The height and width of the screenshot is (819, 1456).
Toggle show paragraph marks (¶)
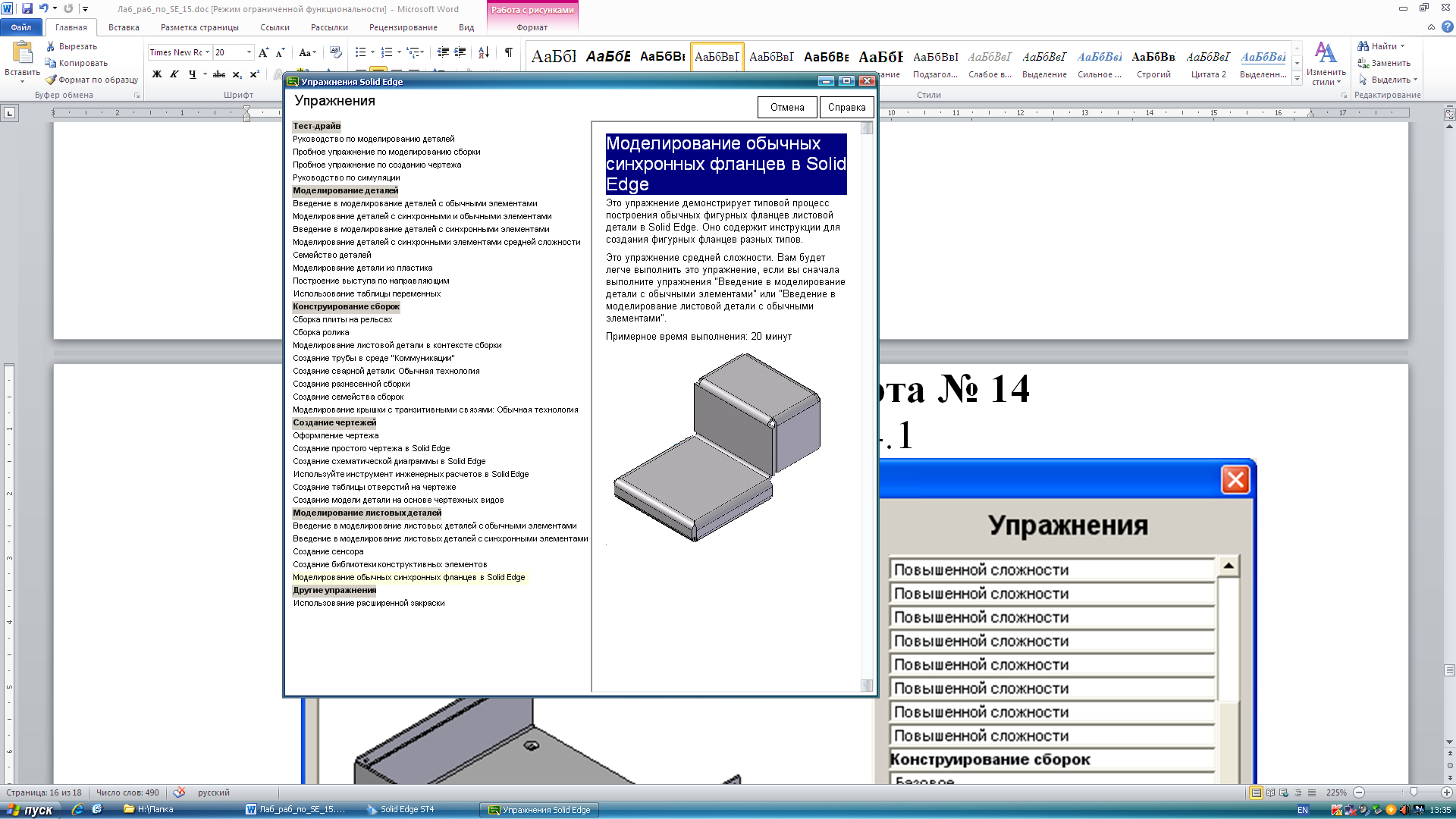508,52
